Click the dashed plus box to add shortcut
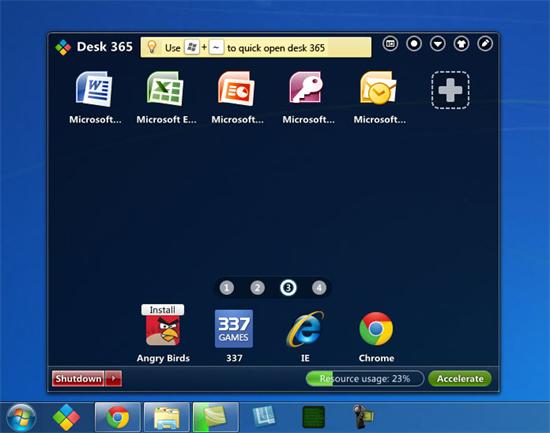The height and width of the screenshot is (433, 550). [x=450, y=90]
